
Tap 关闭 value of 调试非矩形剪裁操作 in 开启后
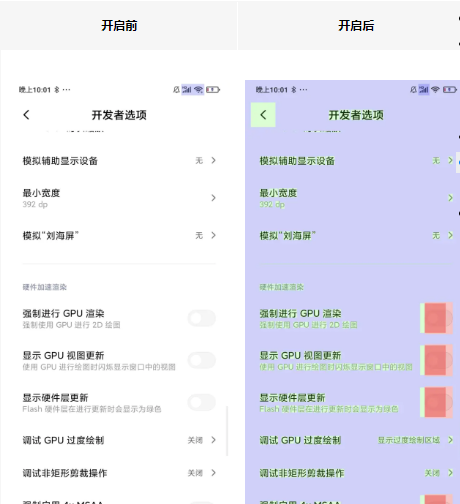click(432, 473)
